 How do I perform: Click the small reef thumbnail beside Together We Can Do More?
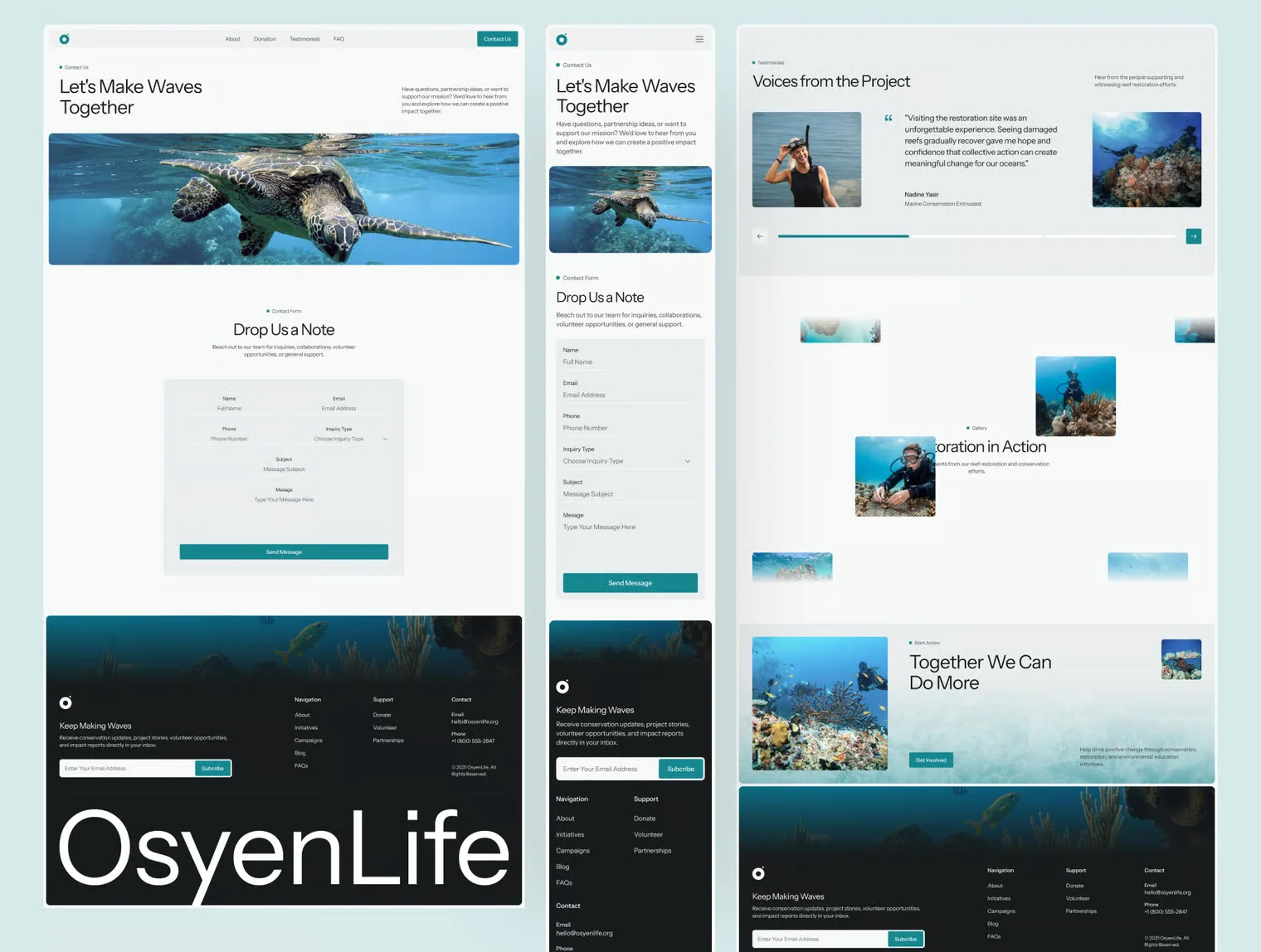click(1181, 659)
